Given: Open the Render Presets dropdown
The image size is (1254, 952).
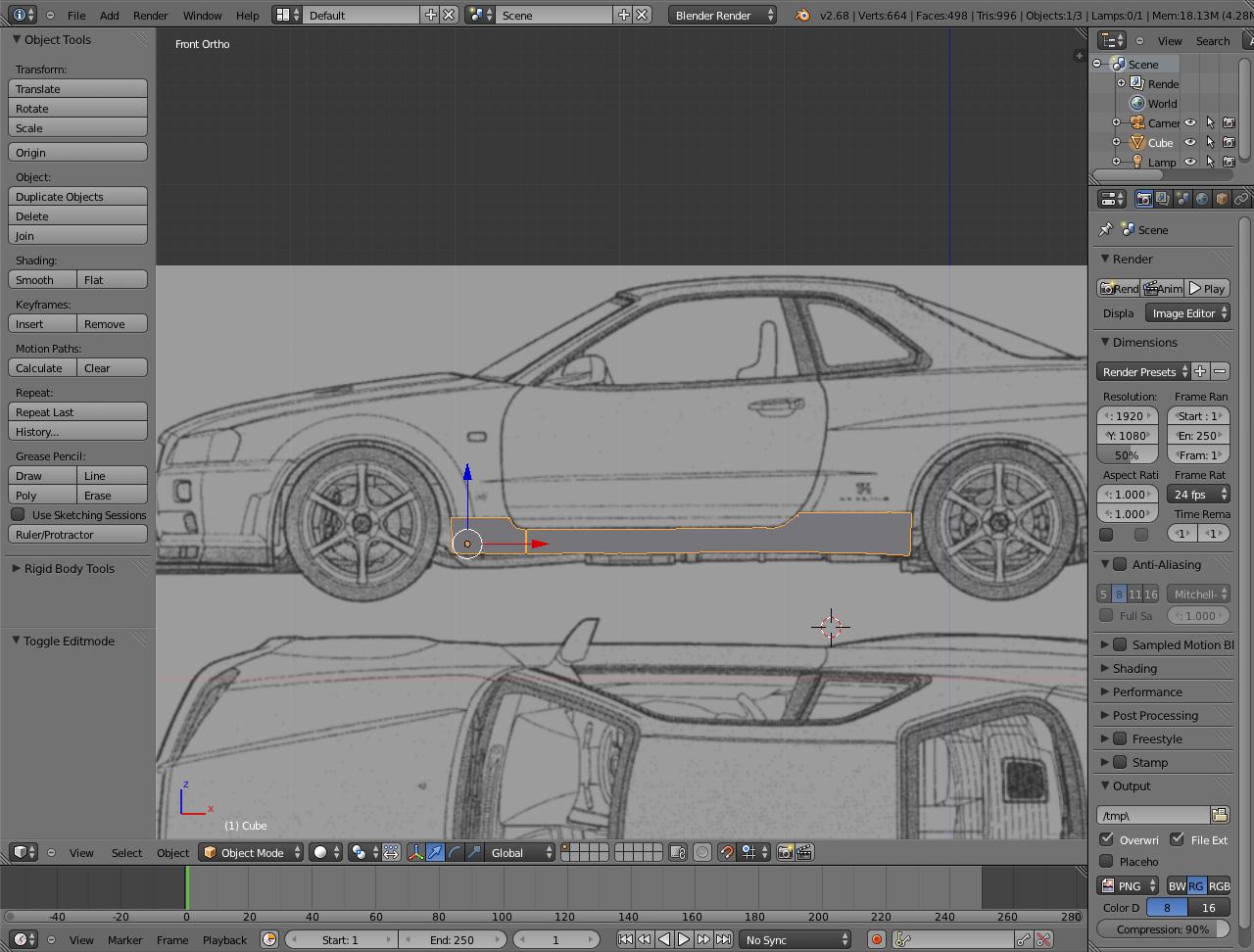Looking at the screenshot, I should tap(1142, 372).
